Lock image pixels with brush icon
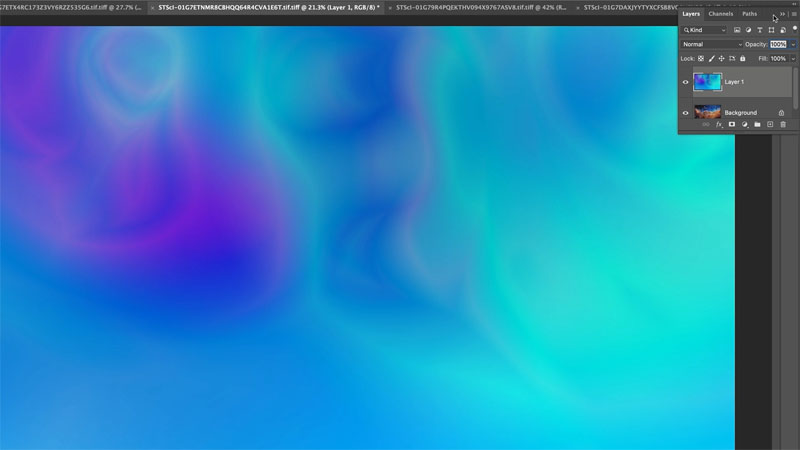The height and width of the screenshot is (450, 800). click(x=711, y=59)
